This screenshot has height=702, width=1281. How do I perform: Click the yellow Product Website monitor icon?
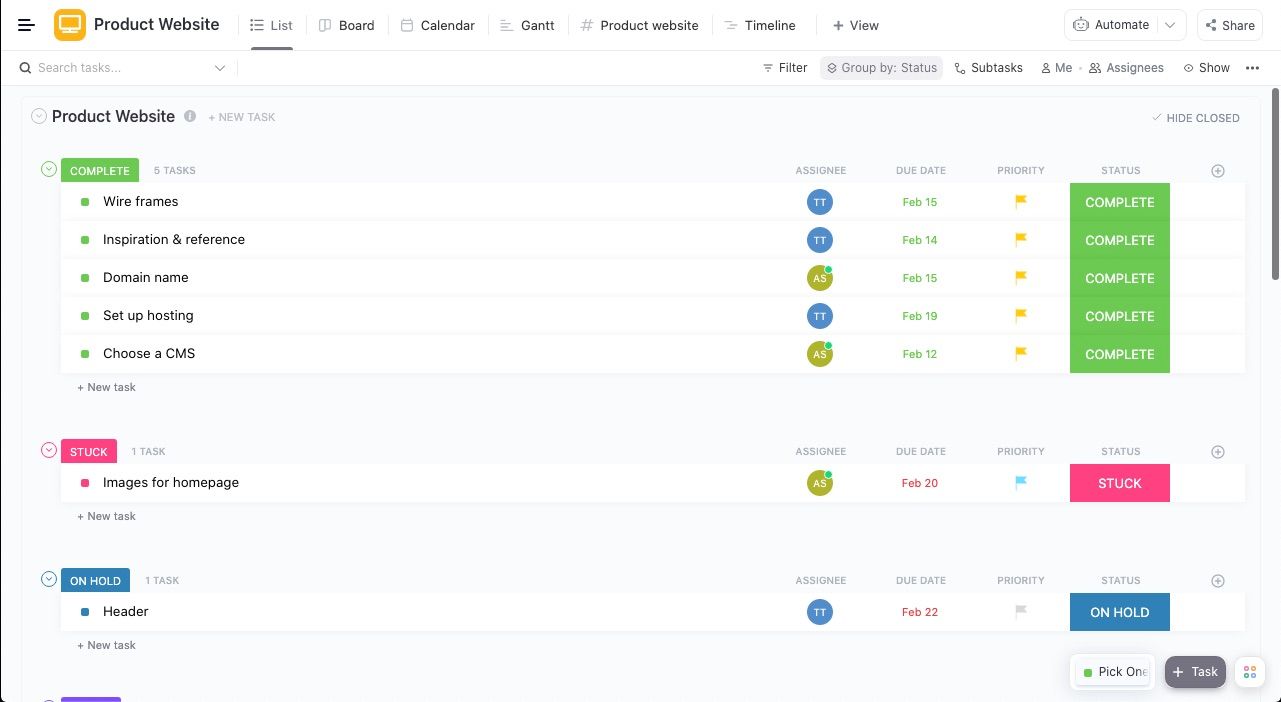click(x=70, y=25)
